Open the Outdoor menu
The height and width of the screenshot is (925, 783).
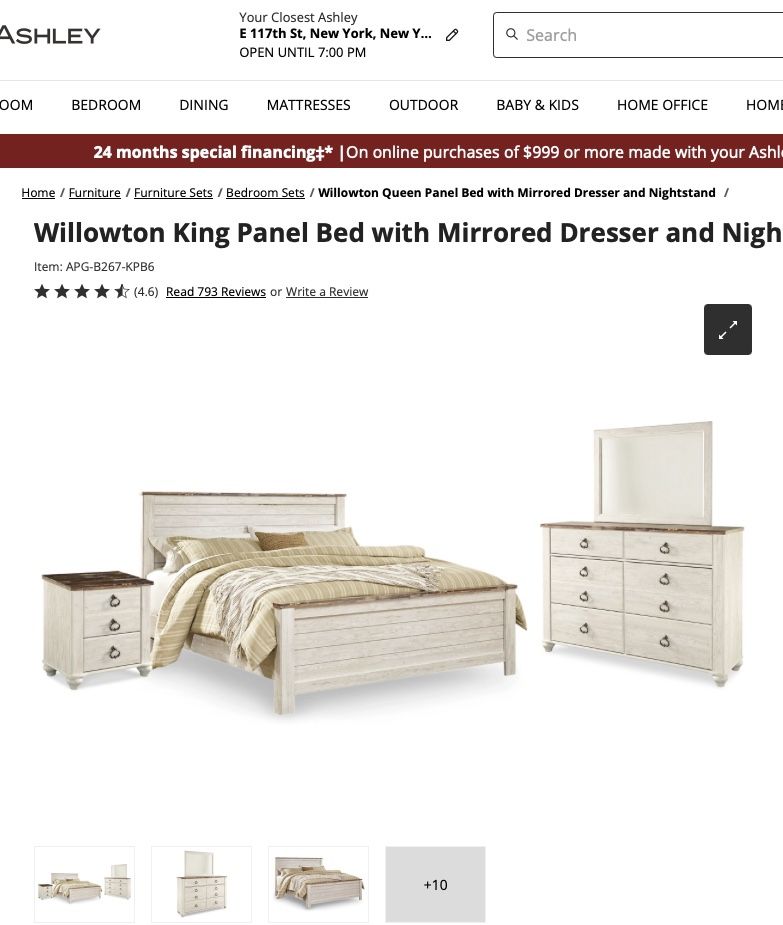click(424, 105)
